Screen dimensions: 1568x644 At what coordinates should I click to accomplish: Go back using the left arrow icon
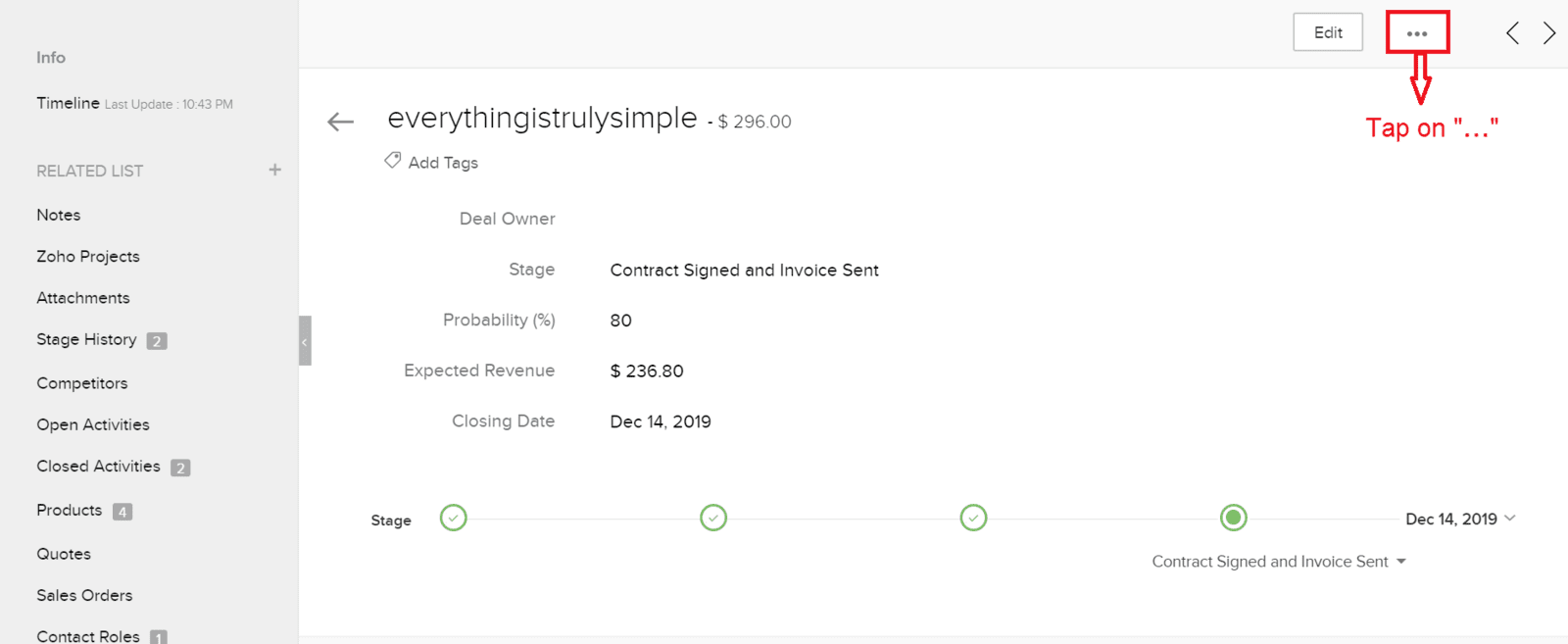[340, 122]
